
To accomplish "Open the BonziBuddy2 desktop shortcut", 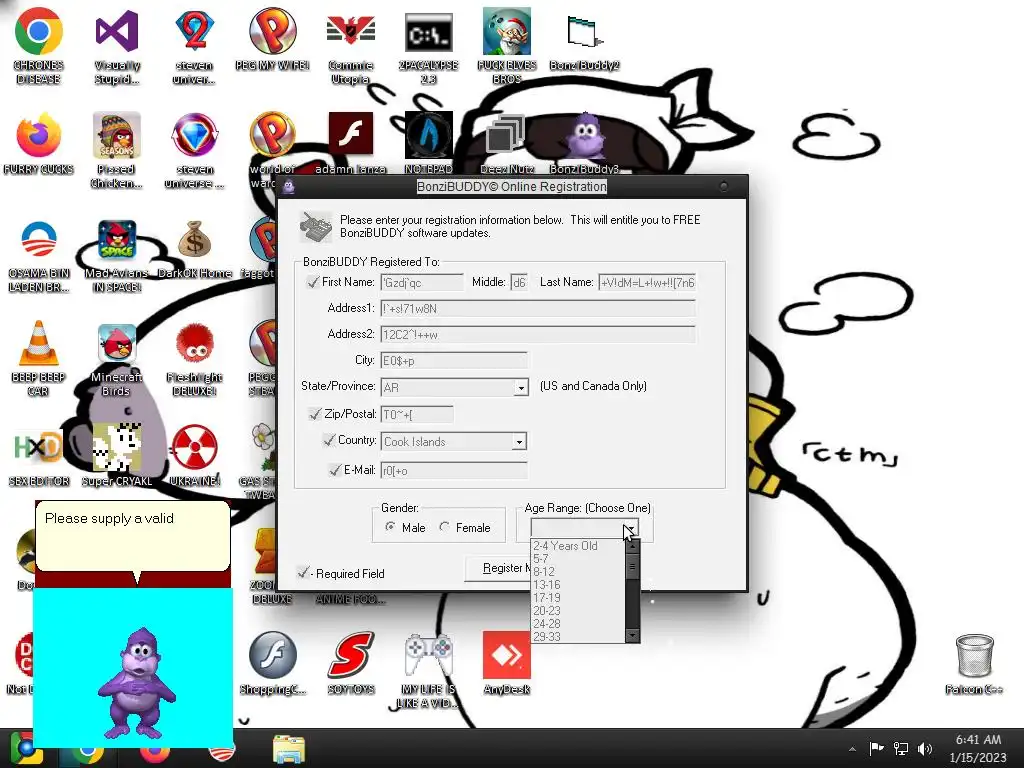I will pyautogui.click(x=584, y=33).
